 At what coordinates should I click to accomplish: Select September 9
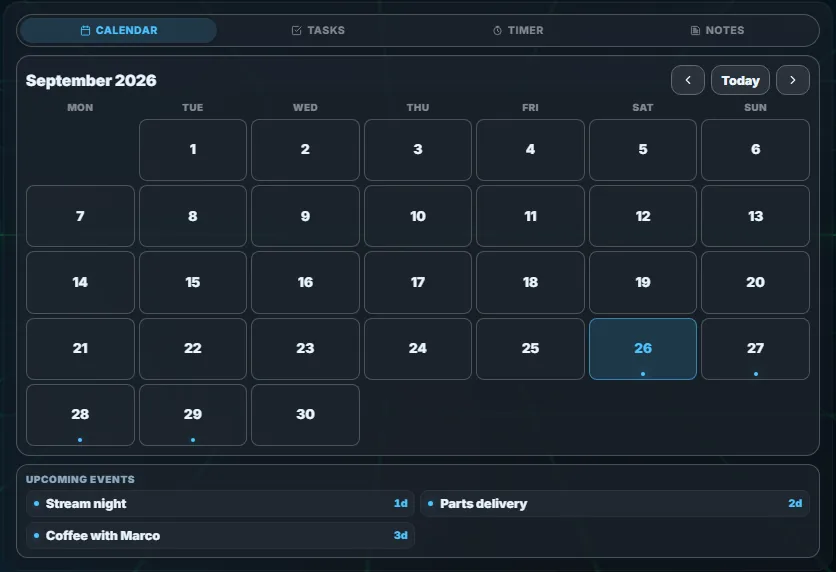click(x=305, y=216)
